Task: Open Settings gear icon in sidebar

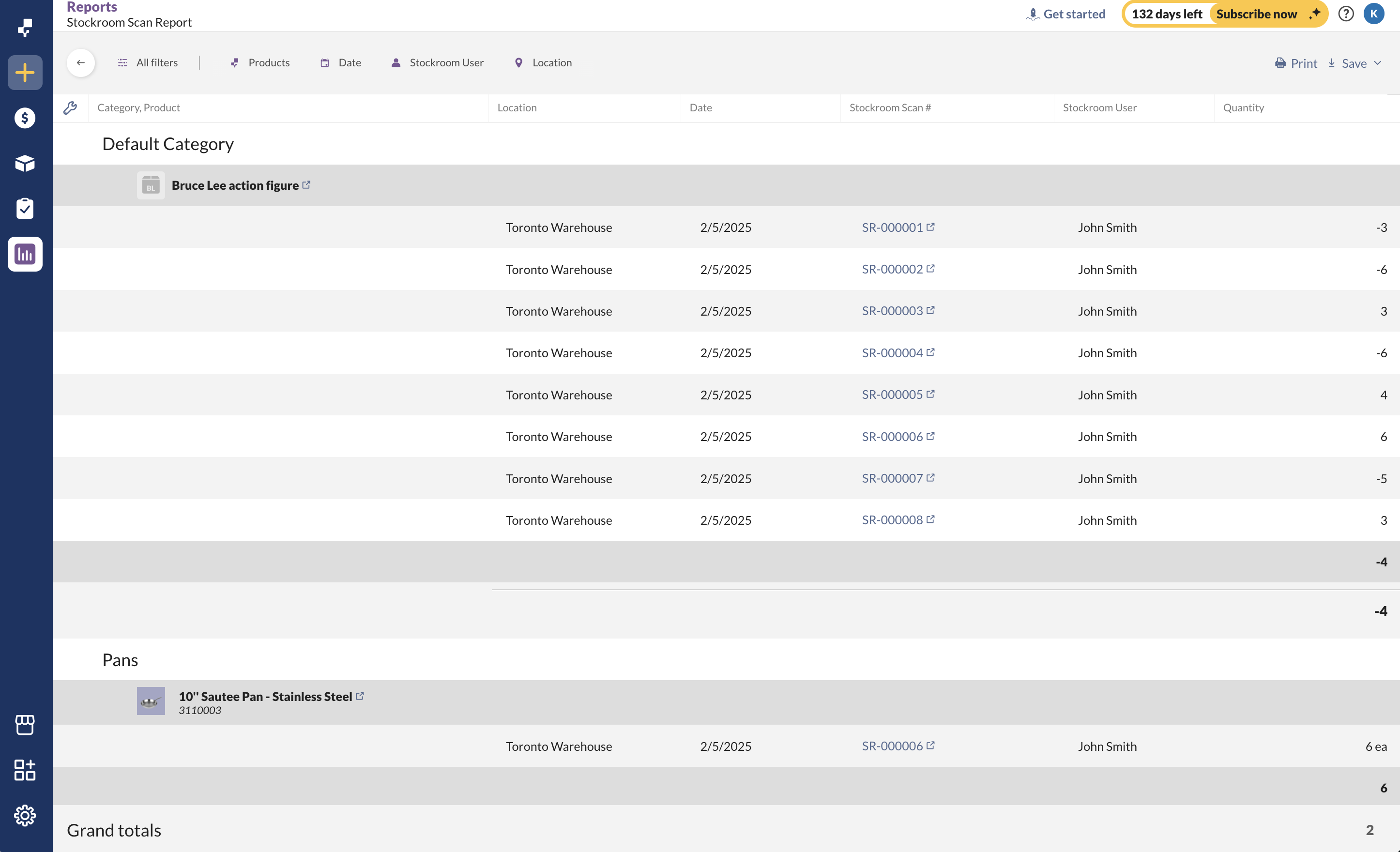Action: point(25,816)
